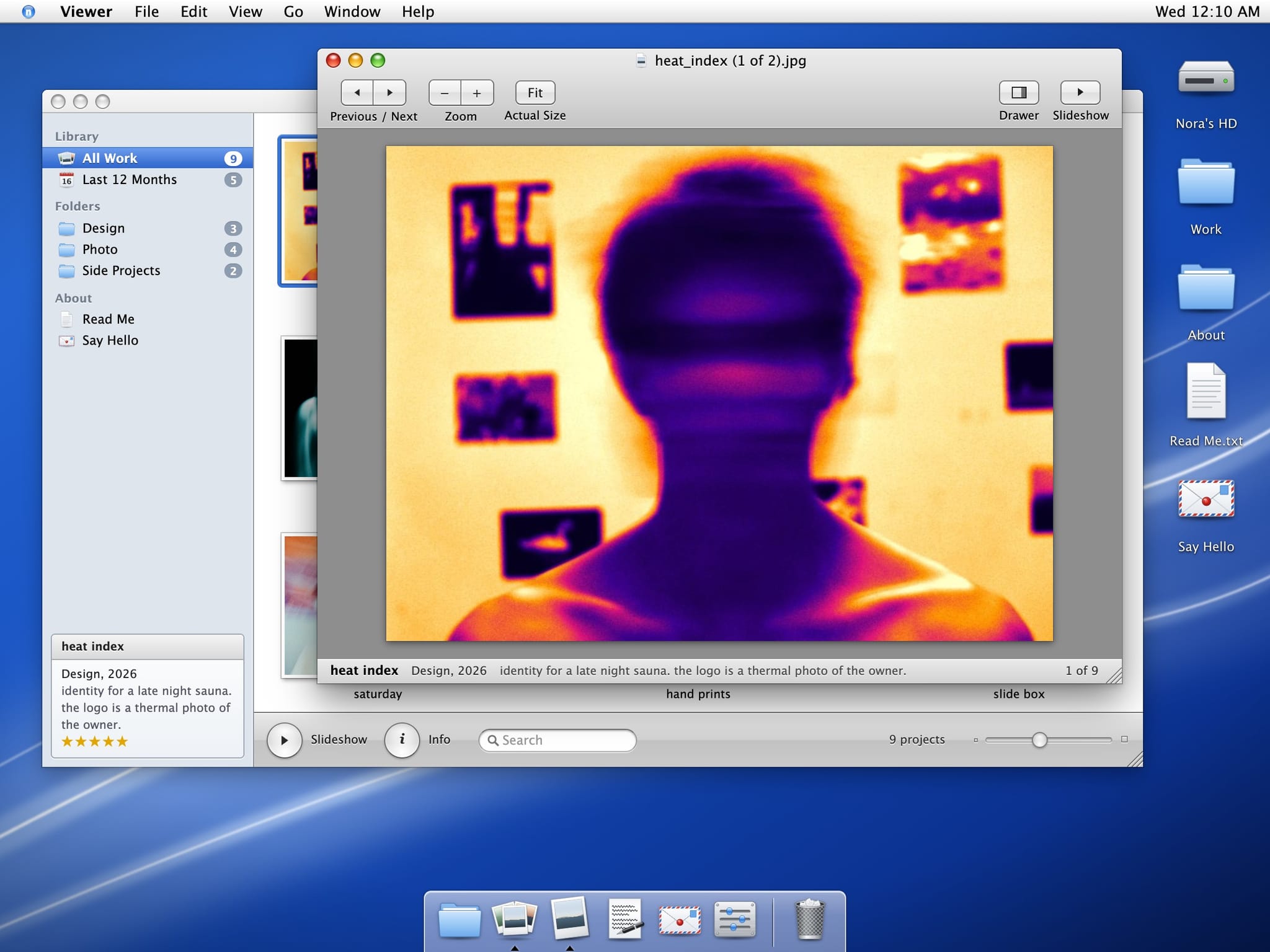Click the 9 projects status text

917,739
